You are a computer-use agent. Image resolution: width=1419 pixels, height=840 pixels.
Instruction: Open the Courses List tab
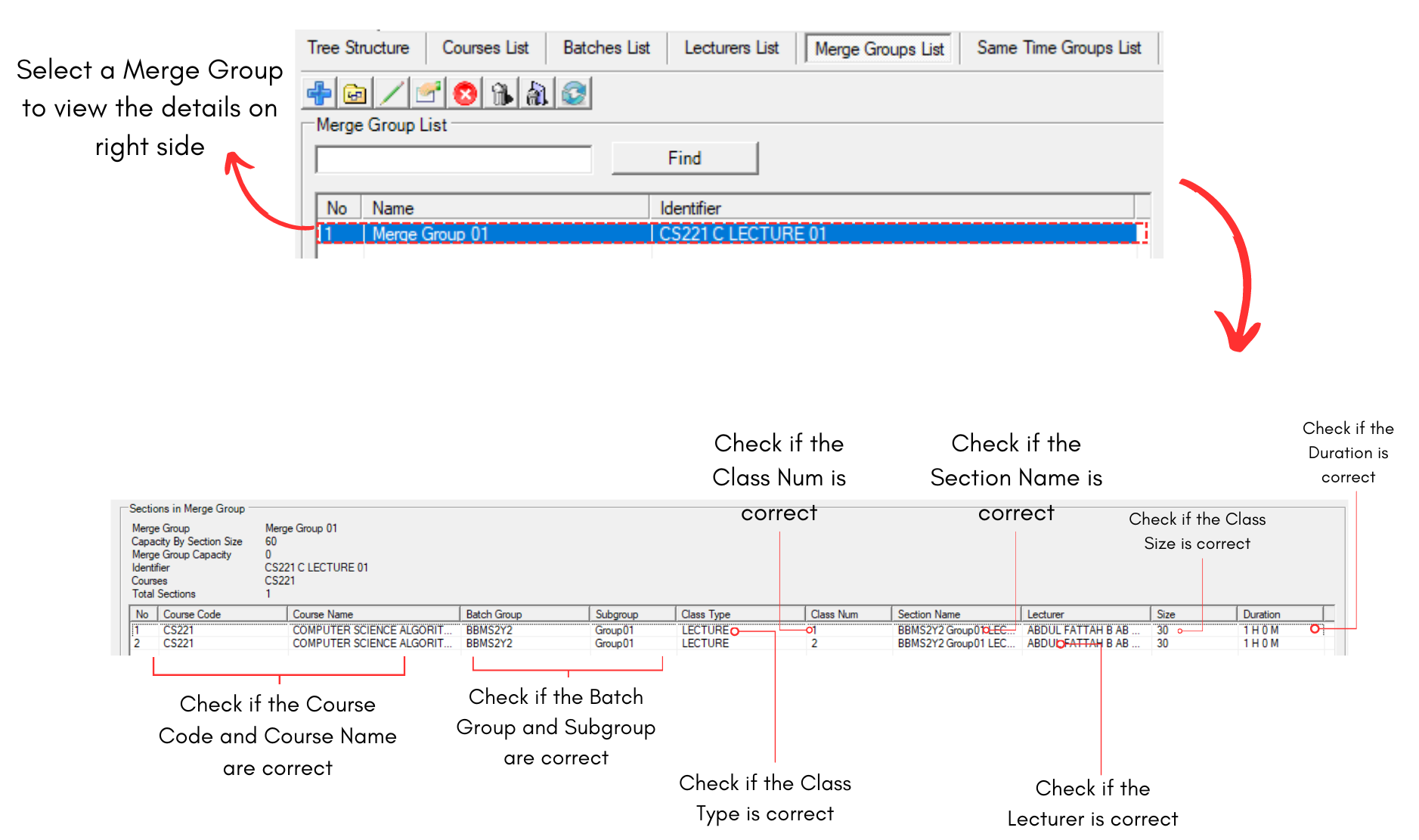pyautogui.click(x=485, y=48)
